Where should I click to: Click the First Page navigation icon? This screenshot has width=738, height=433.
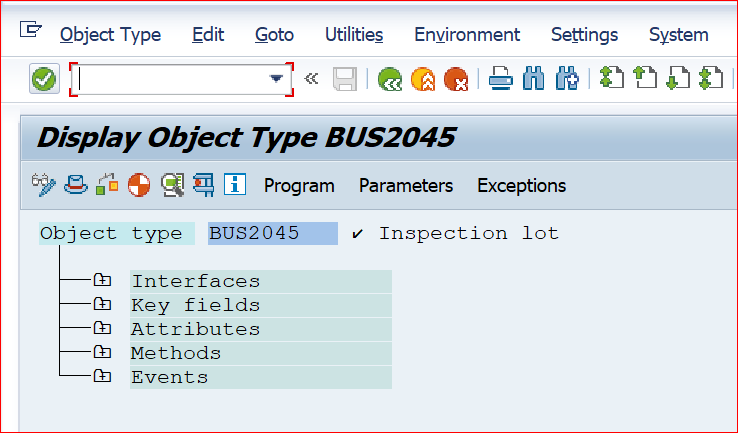click(x=611, y=79)
